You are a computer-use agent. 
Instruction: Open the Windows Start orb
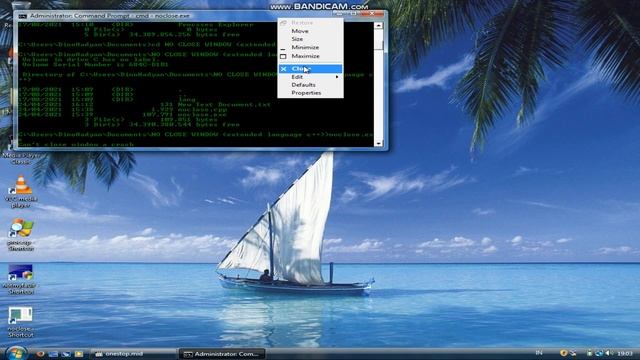pos(16,353)
